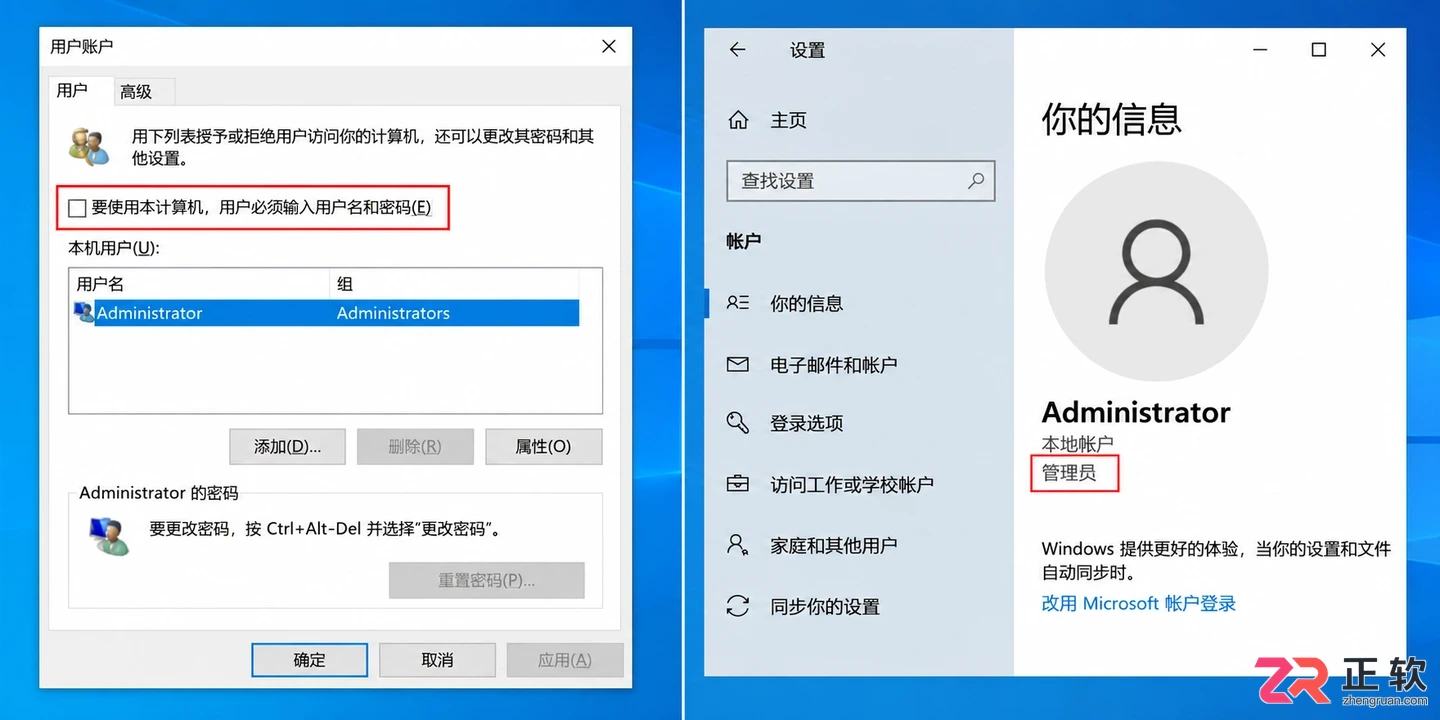Click the briefcase icon for 访问工作或学校帐户

(x=738, y=484)
